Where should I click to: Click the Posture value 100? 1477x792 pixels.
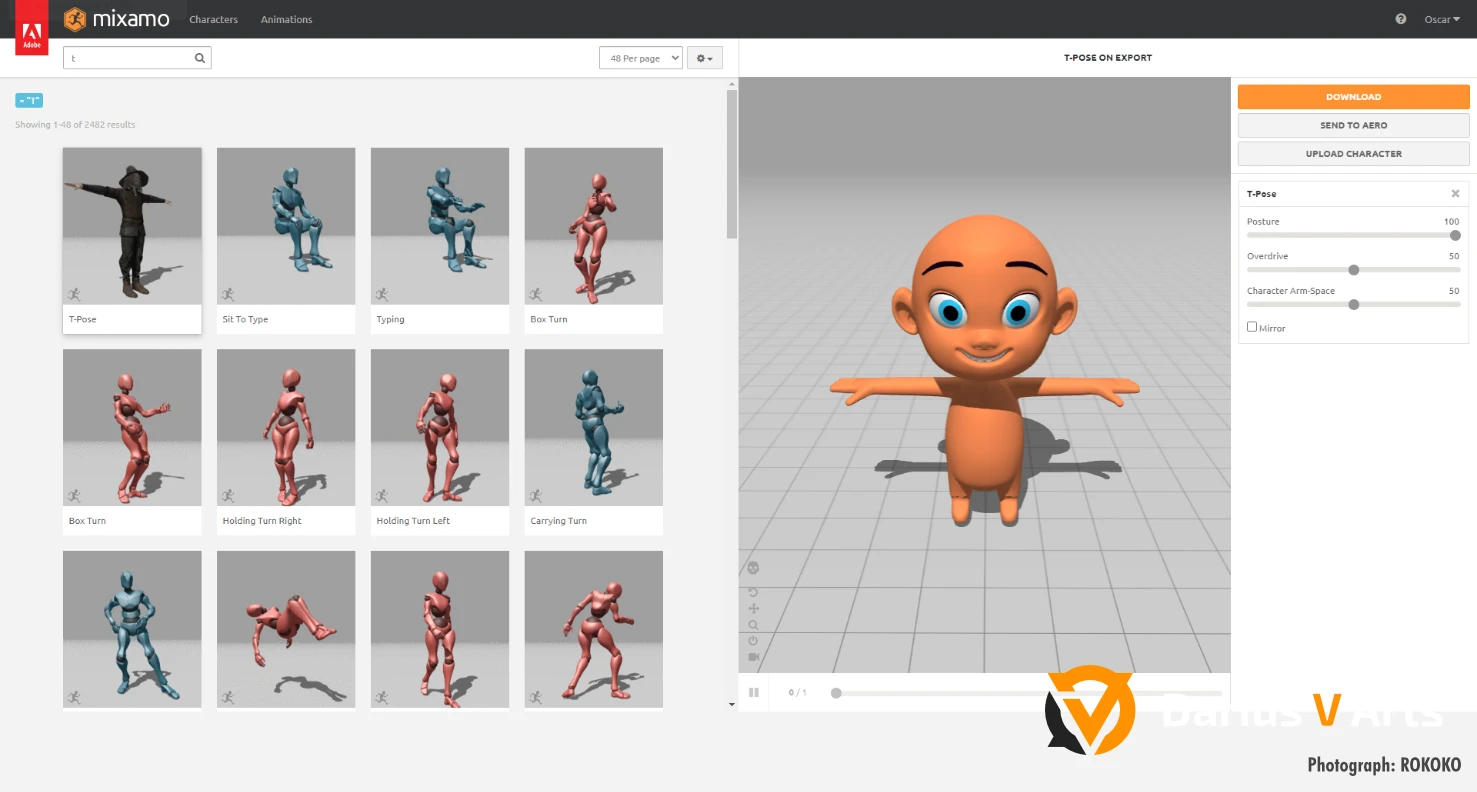tap(1451, 221)
